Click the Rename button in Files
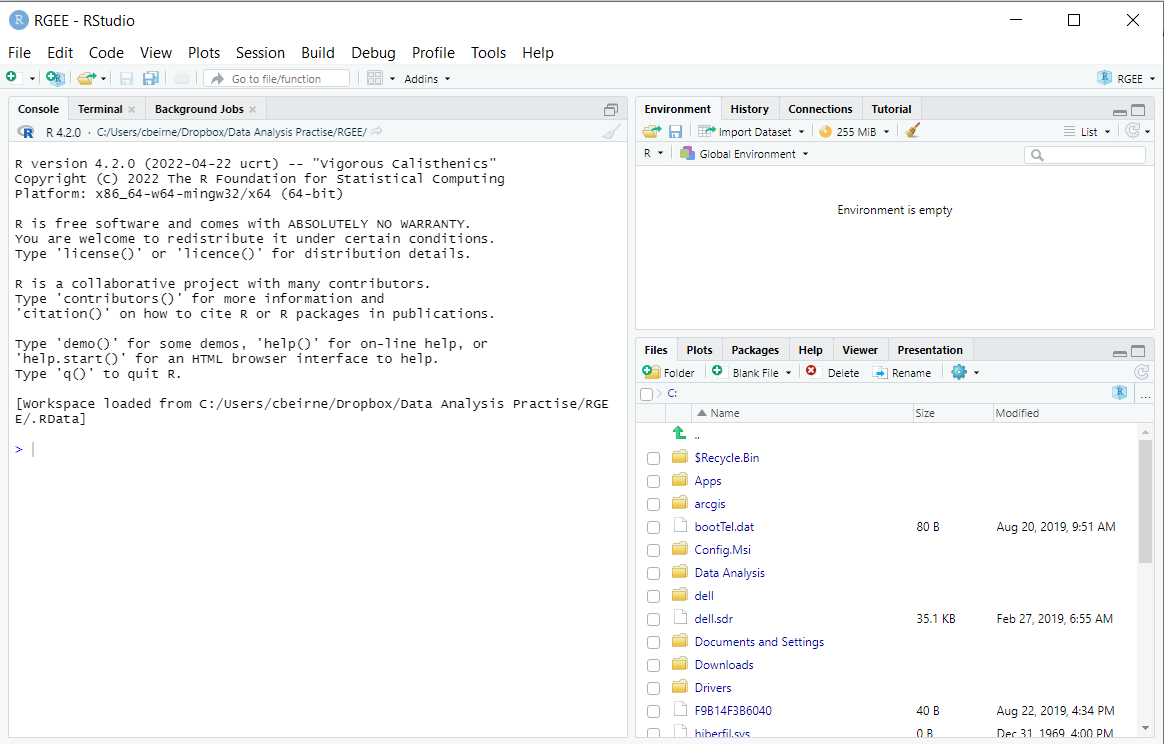Screen dimensions: 1164x744 [902, 372]
